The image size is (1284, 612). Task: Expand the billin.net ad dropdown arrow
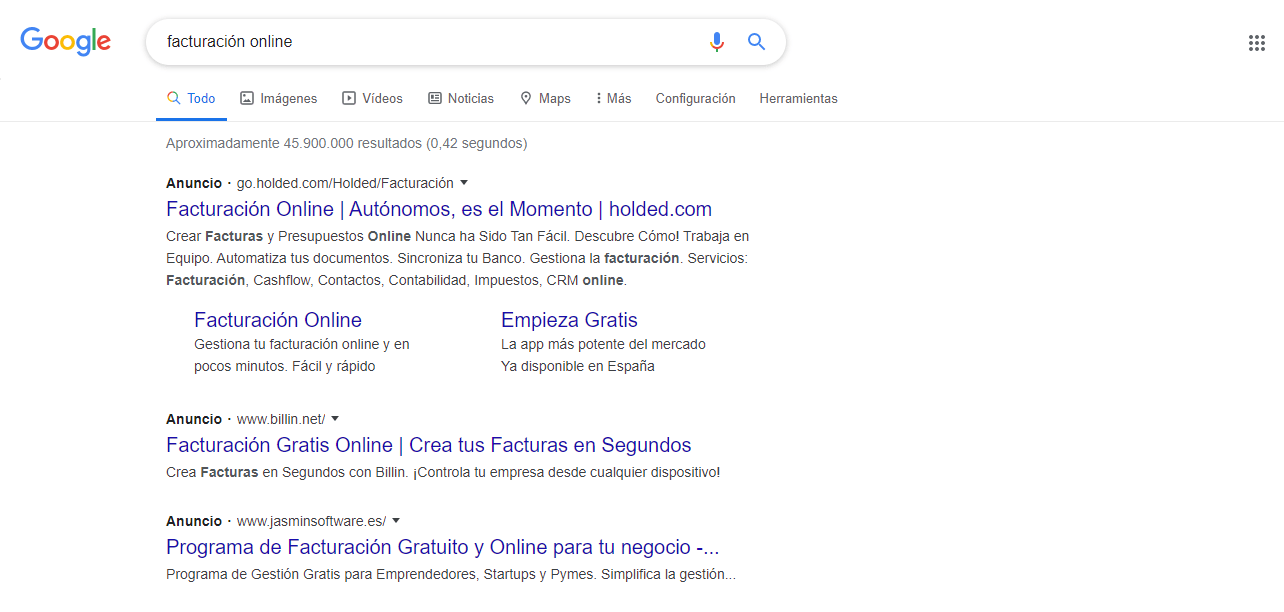(x=334, y=419)
